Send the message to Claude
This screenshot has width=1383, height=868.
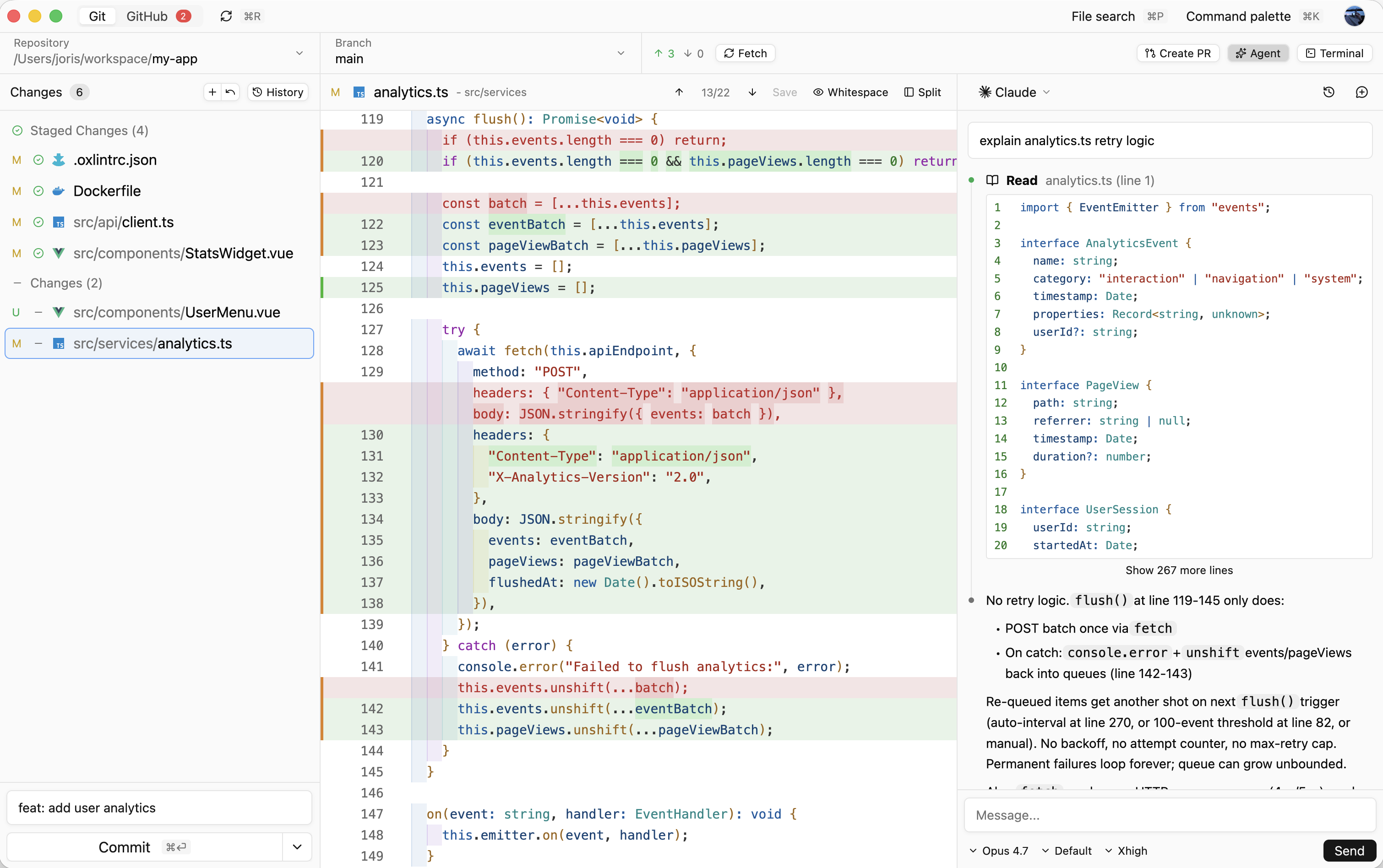click(x=1349, y=851)
